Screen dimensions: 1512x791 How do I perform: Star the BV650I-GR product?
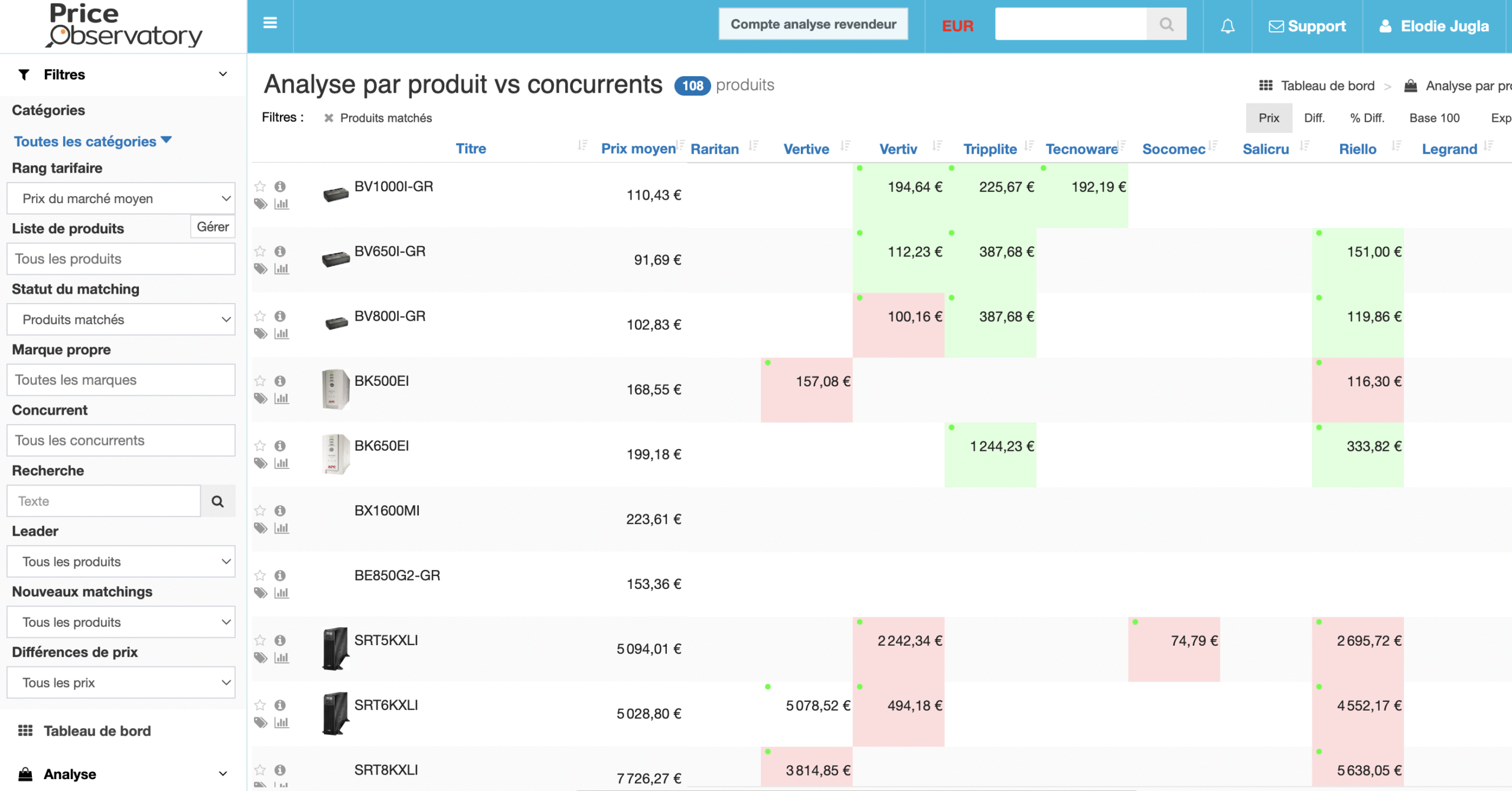click(x=260, y=252)
